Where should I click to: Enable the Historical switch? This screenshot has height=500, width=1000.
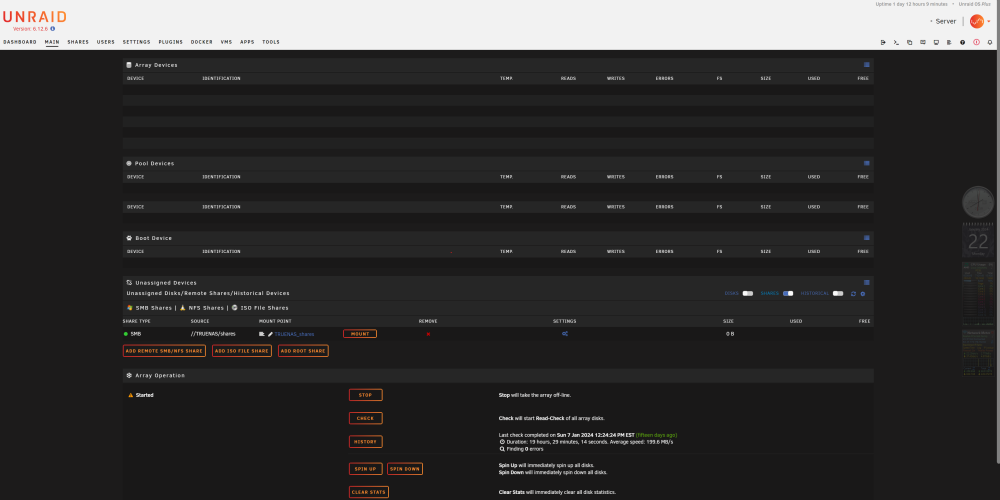[x=837, y=293]
